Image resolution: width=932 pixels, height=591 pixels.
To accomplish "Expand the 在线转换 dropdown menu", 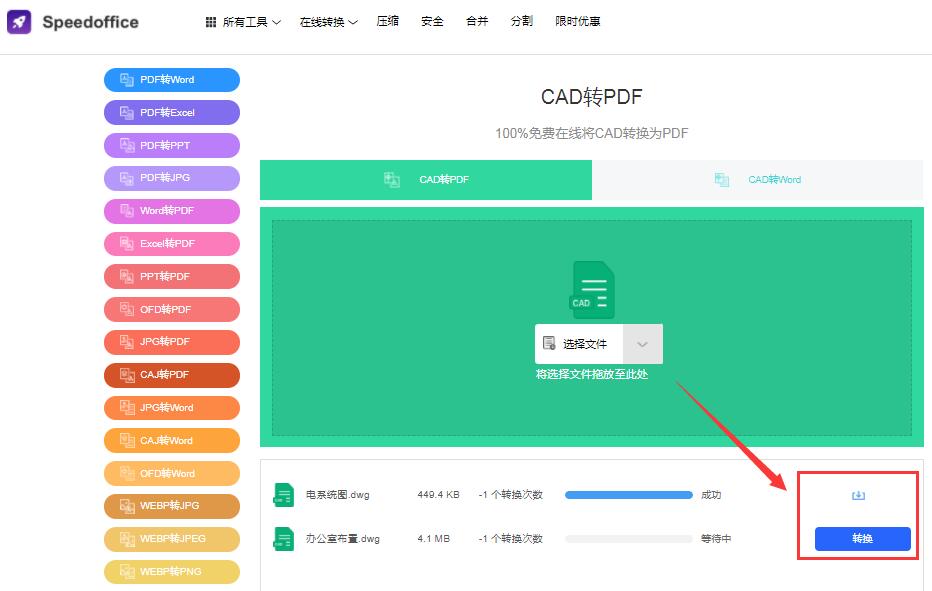I will point(328,22).
